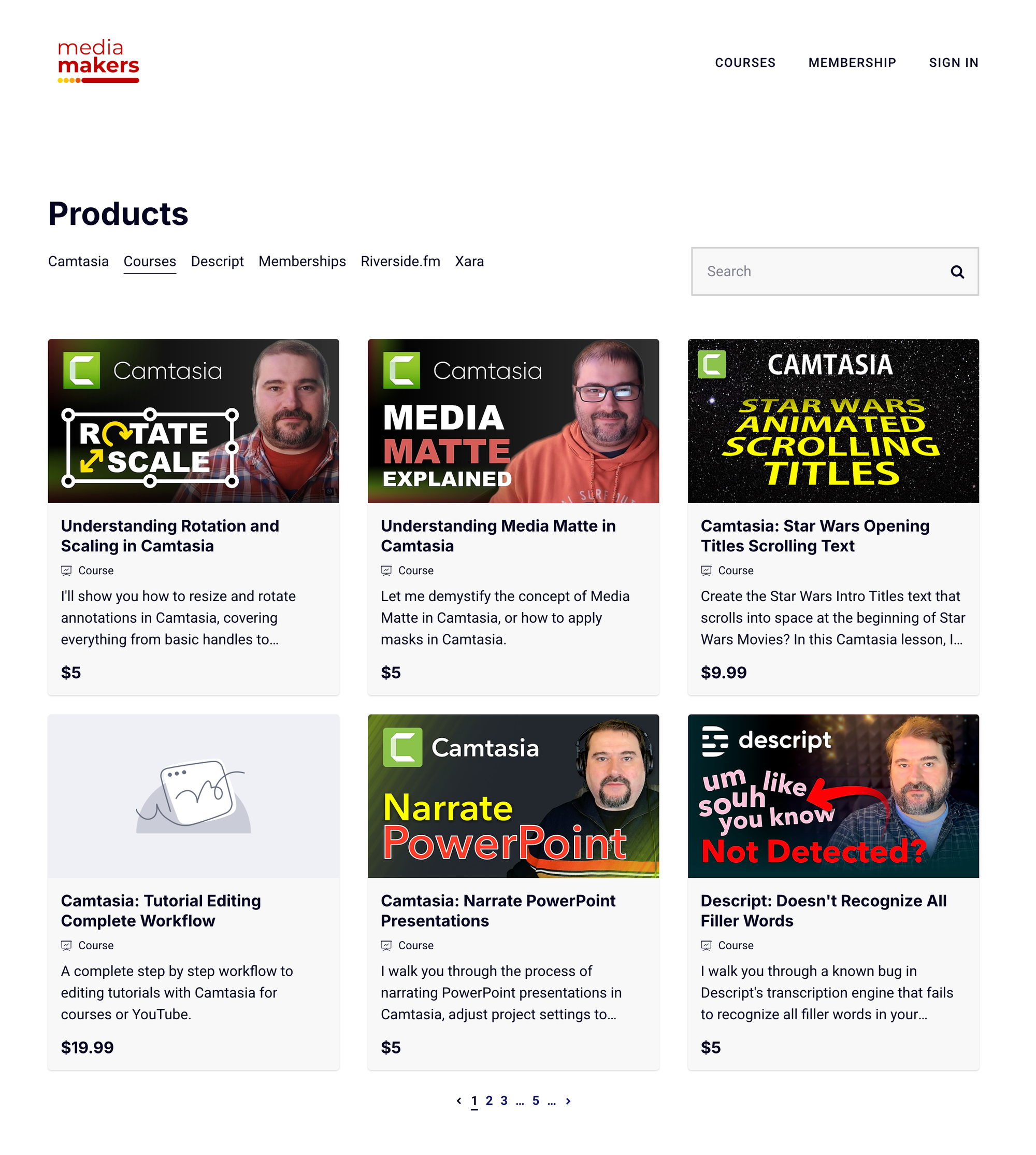1036x1155 pixels.
Task: Go to previous page arrow in pagination
Action: [459, 1100]
